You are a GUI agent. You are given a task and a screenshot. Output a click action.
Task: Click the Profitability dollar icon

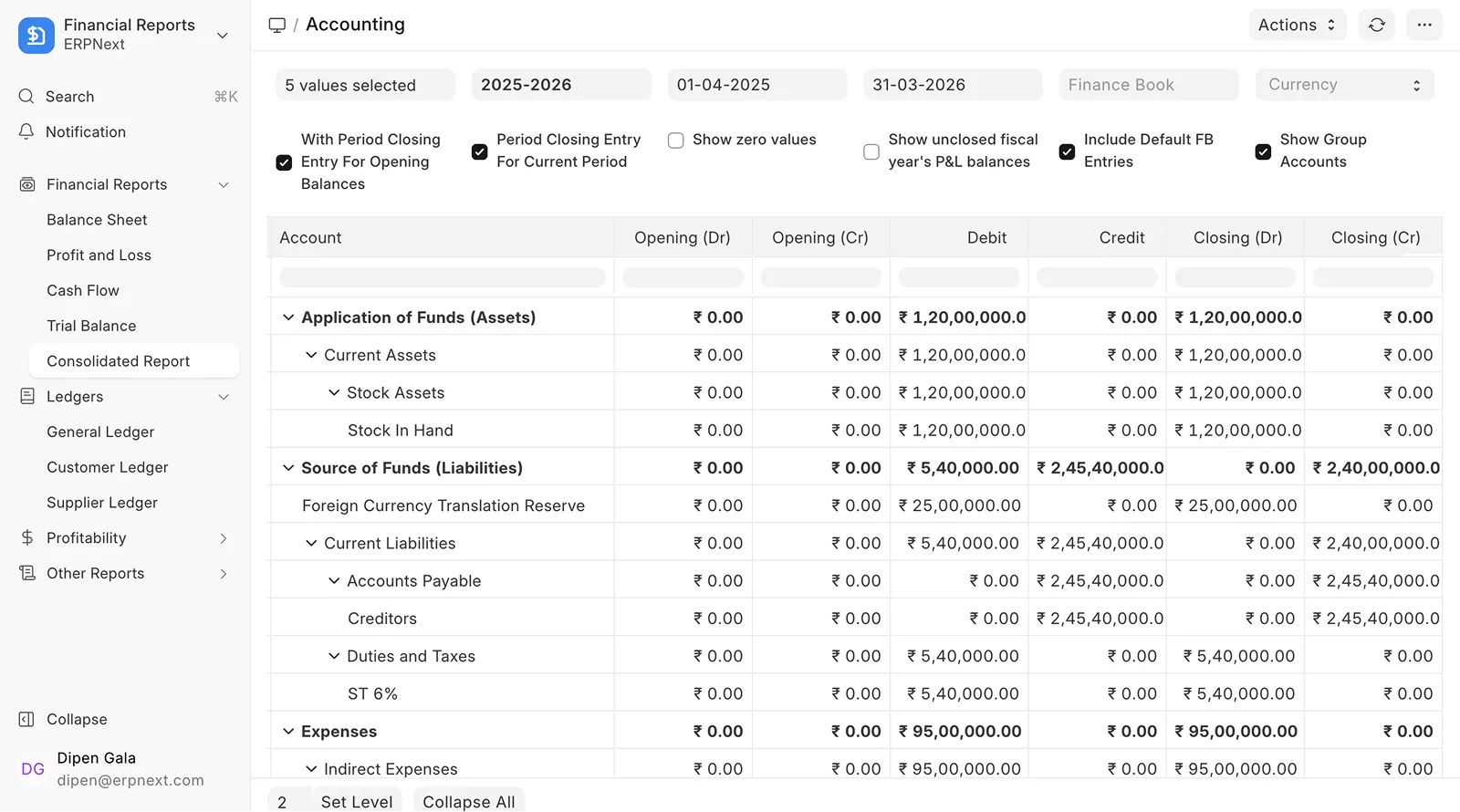[27, 538]
